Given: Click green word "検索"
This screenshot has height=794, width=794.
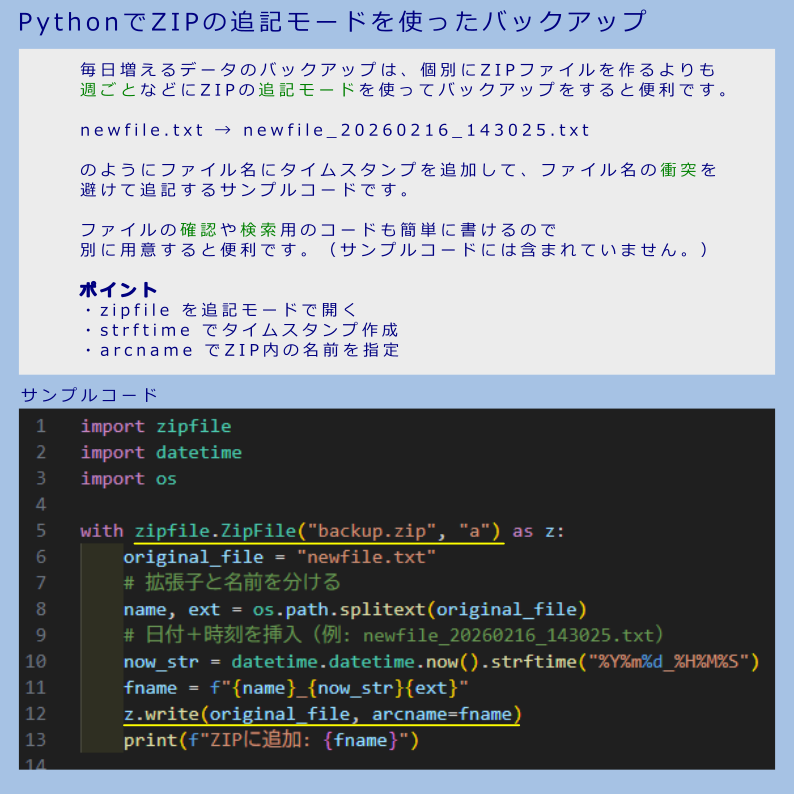Looking at the screenshot, I should pos(258,230).
